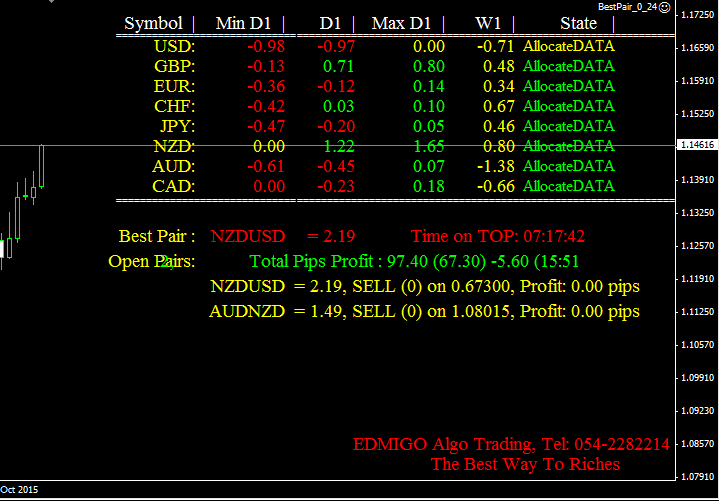The height and width of the screenshot is (501, 719).
Task: Click the AUDNZD SELL on 1.08015 line
Action: [x=424, y=311]
